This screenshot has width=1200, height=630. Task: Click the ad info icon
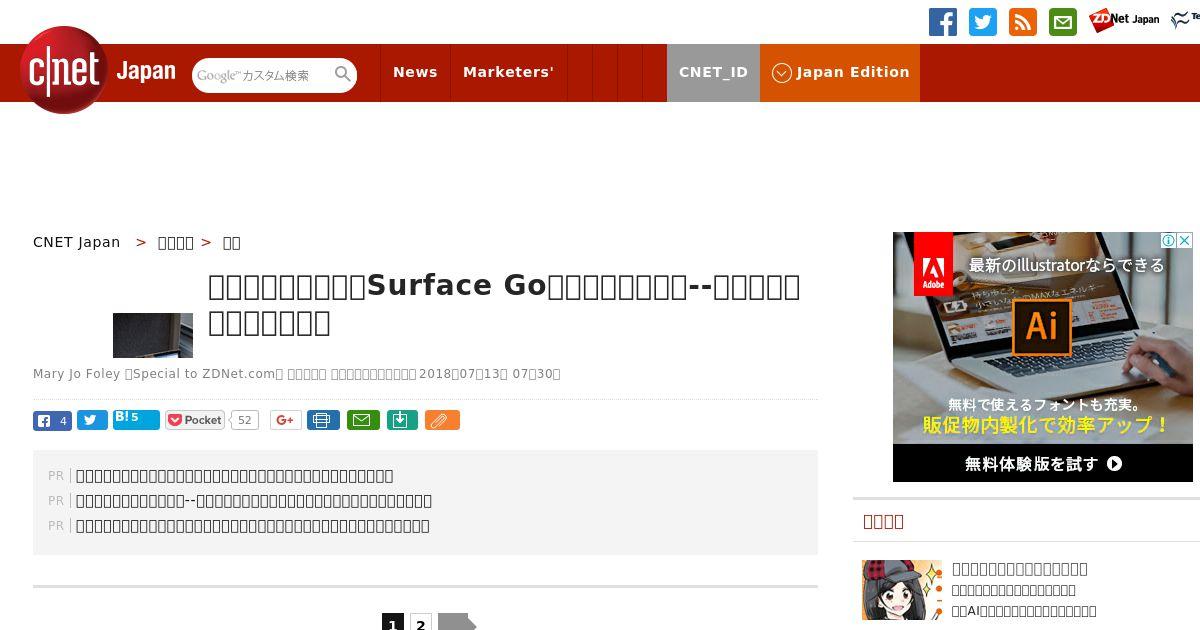pyautogui.click(x=1168, y=240)
